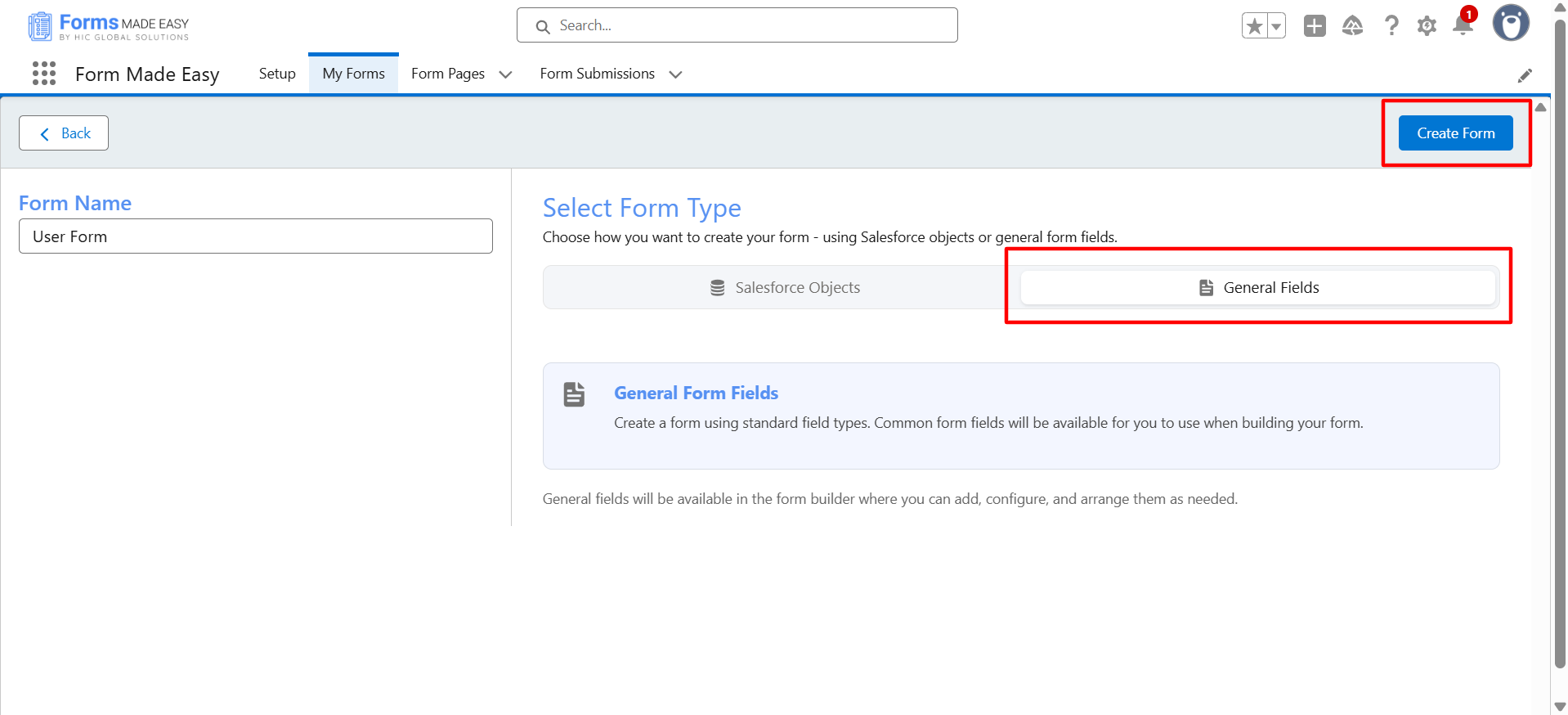Go back using the Back button

pos(64,133)
